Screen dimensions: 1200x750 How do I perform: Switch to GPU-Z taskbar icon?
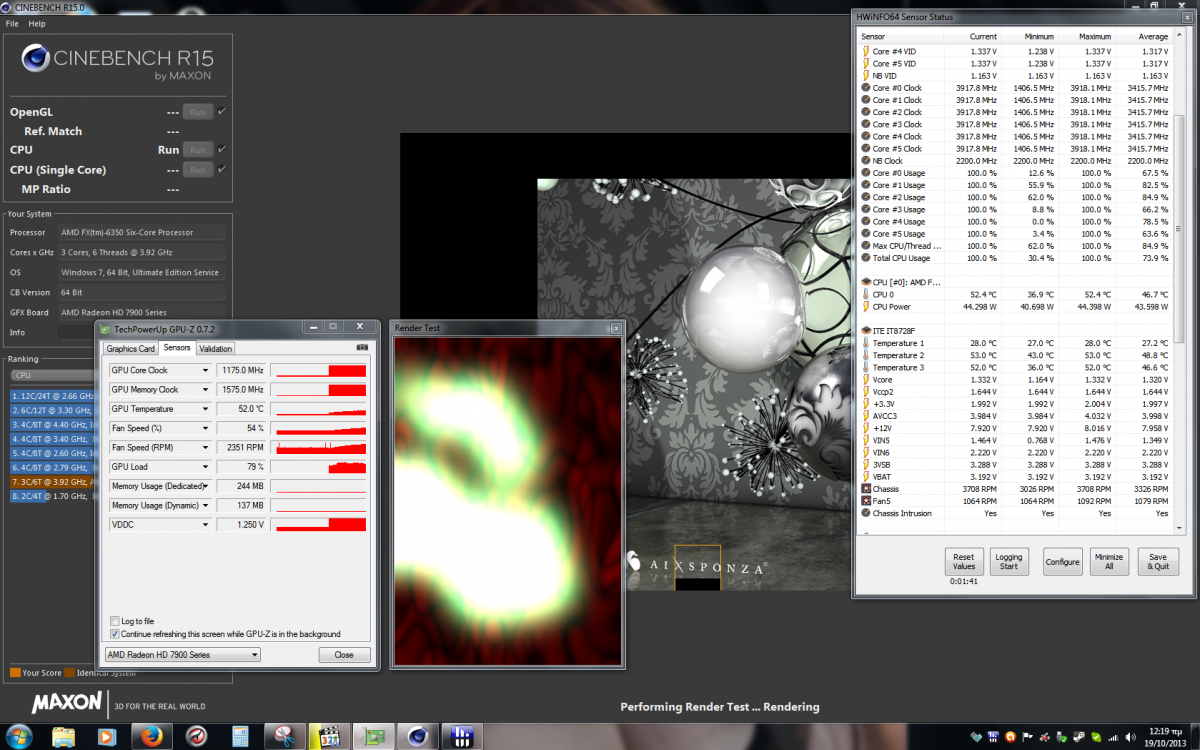[373, 736]
